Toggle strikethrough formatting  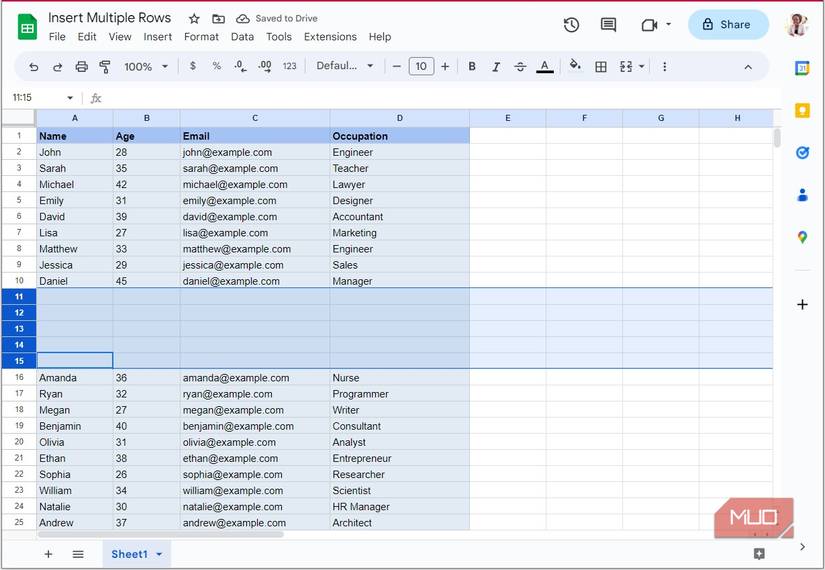point(520,67)
